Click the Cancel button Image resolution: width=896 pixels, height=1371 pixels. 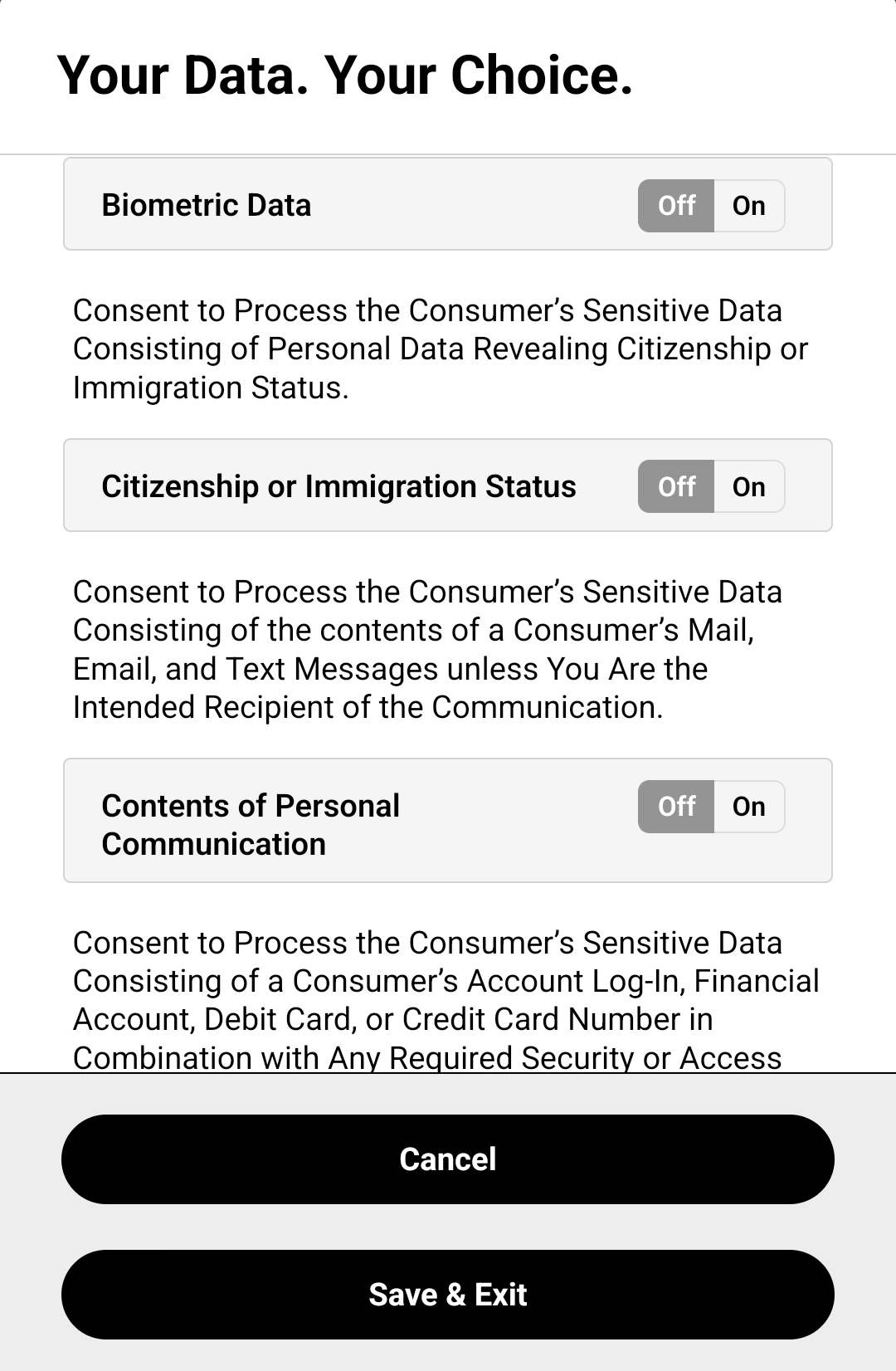point(448,1159)
